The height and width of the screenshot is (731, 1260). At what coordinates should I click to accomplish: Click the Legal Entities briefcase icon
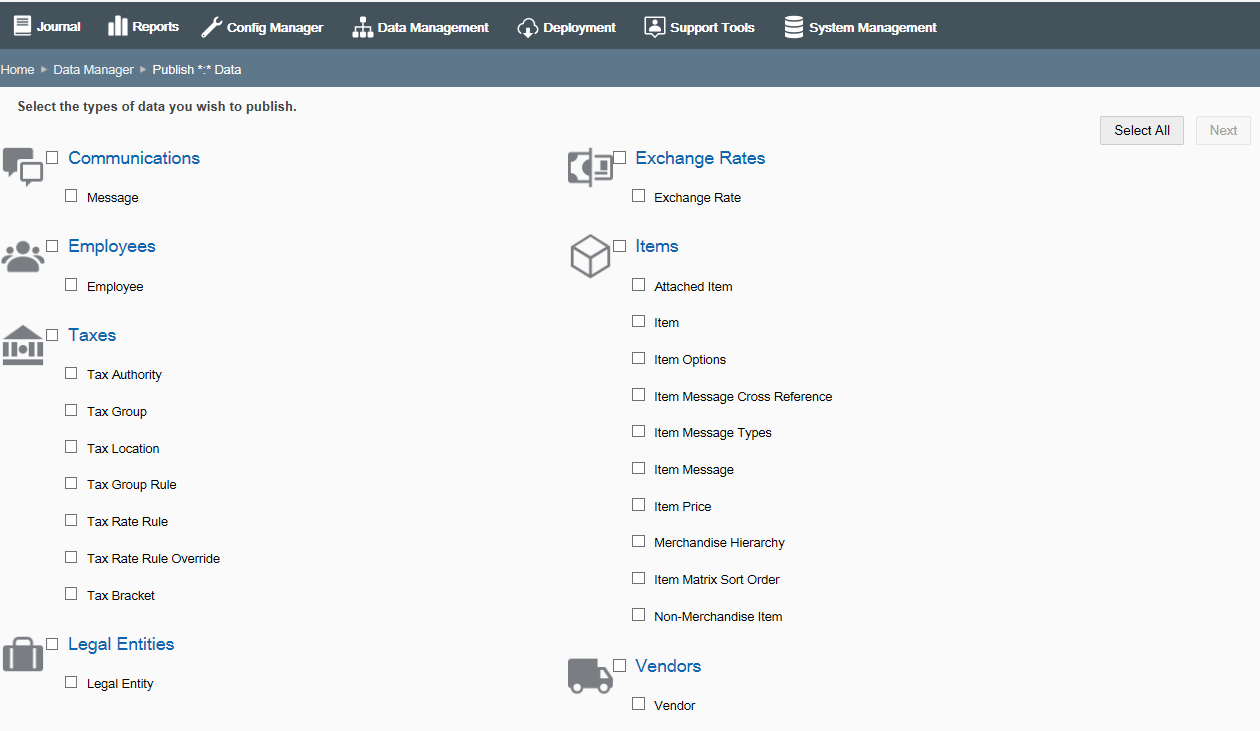[x=24, y=653]
